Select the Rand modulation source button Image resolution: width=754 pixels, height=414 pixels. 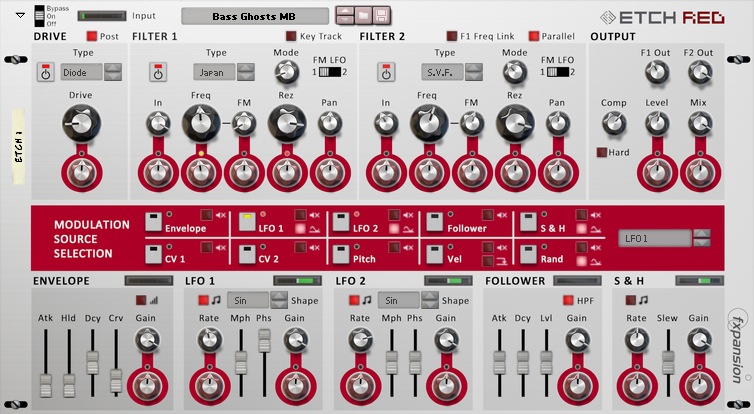click(x=528, y=254)
